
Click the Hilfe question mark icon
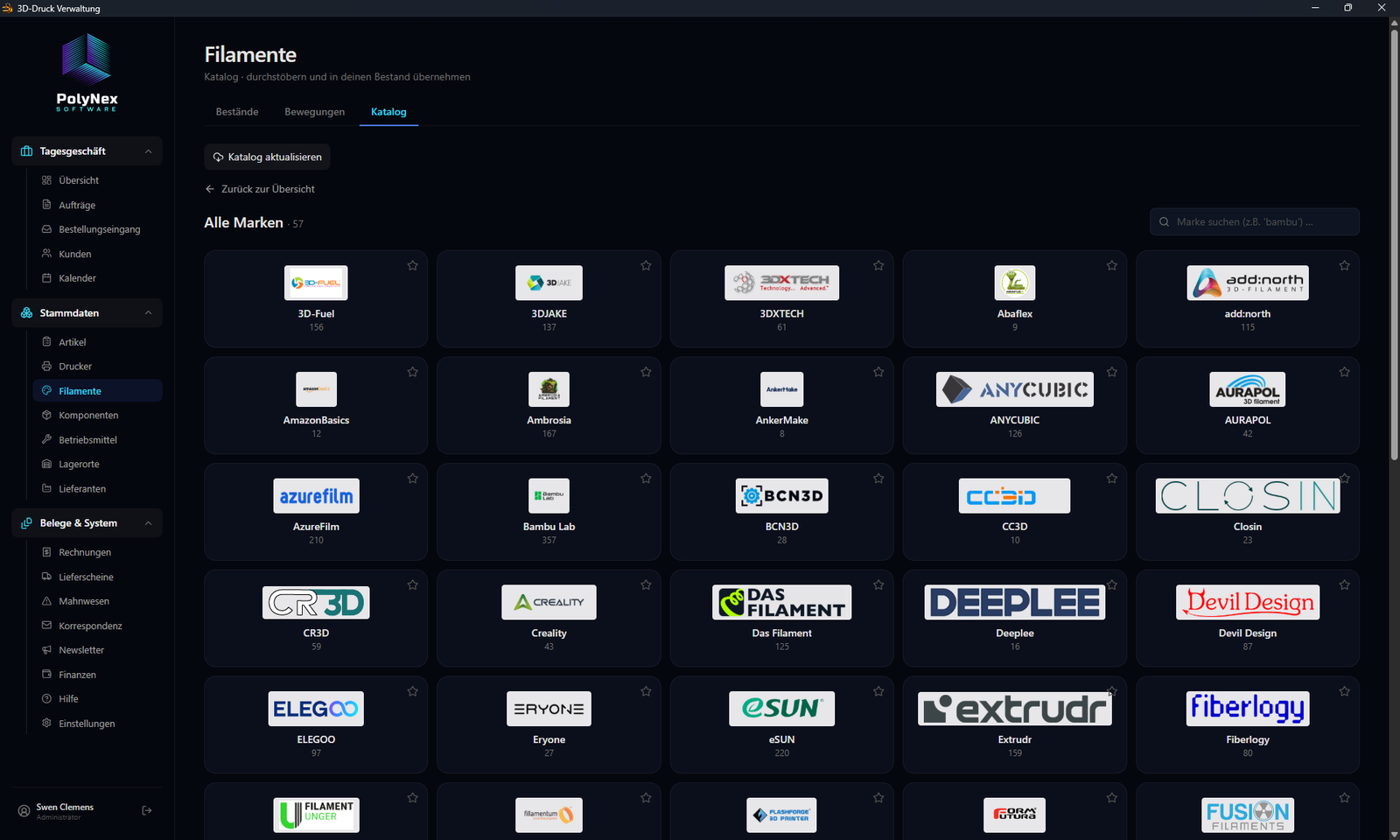pos(46,699)
